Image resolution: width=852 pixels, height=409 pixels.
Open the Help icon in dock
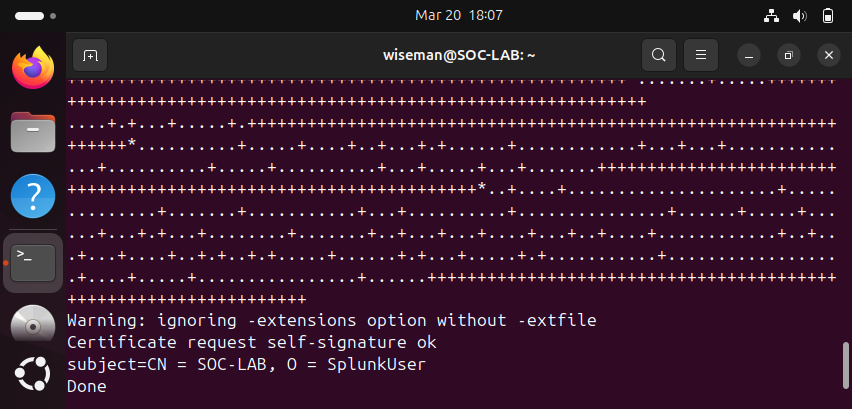[x=32, y=194]
